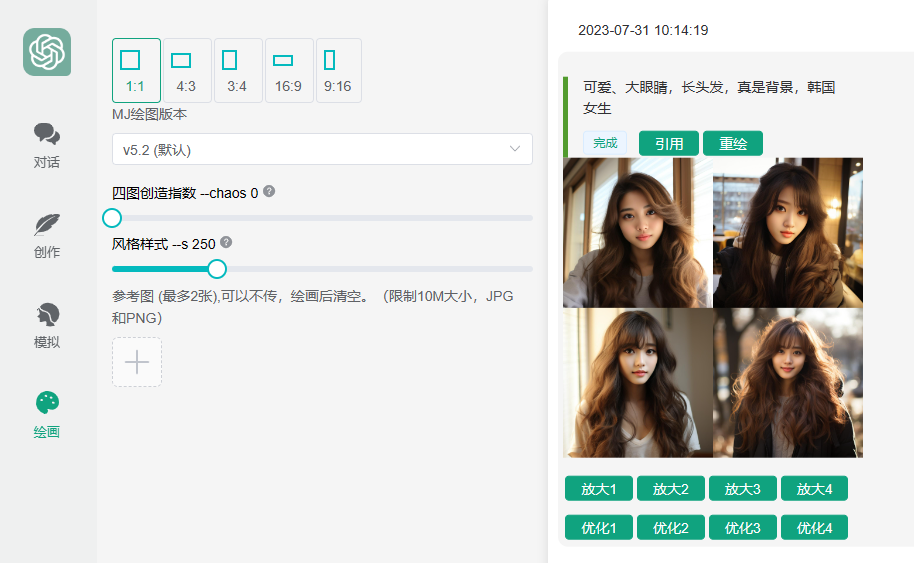The height and width of the screenshot is (563, 914).
Task: Click the 优化2 variation button
Action: pos(671,527)
